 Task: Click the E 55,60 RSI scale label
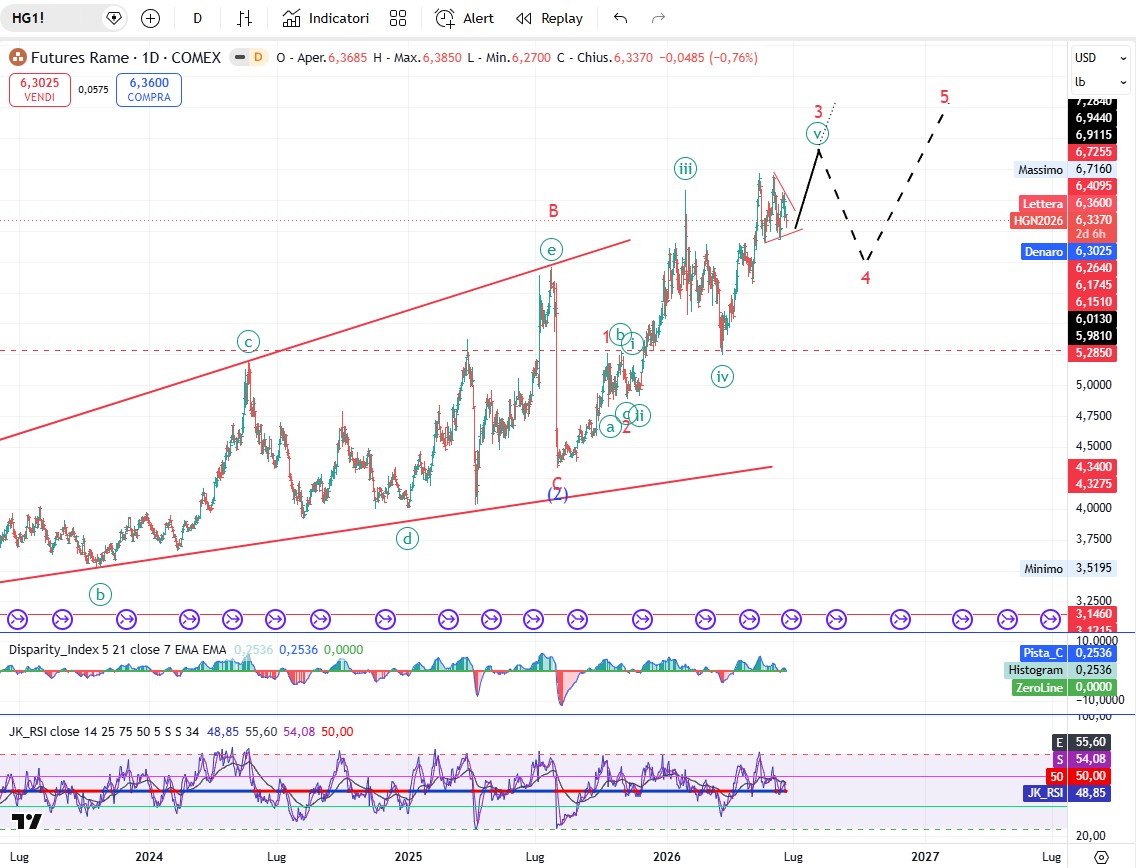(1080, 741)
